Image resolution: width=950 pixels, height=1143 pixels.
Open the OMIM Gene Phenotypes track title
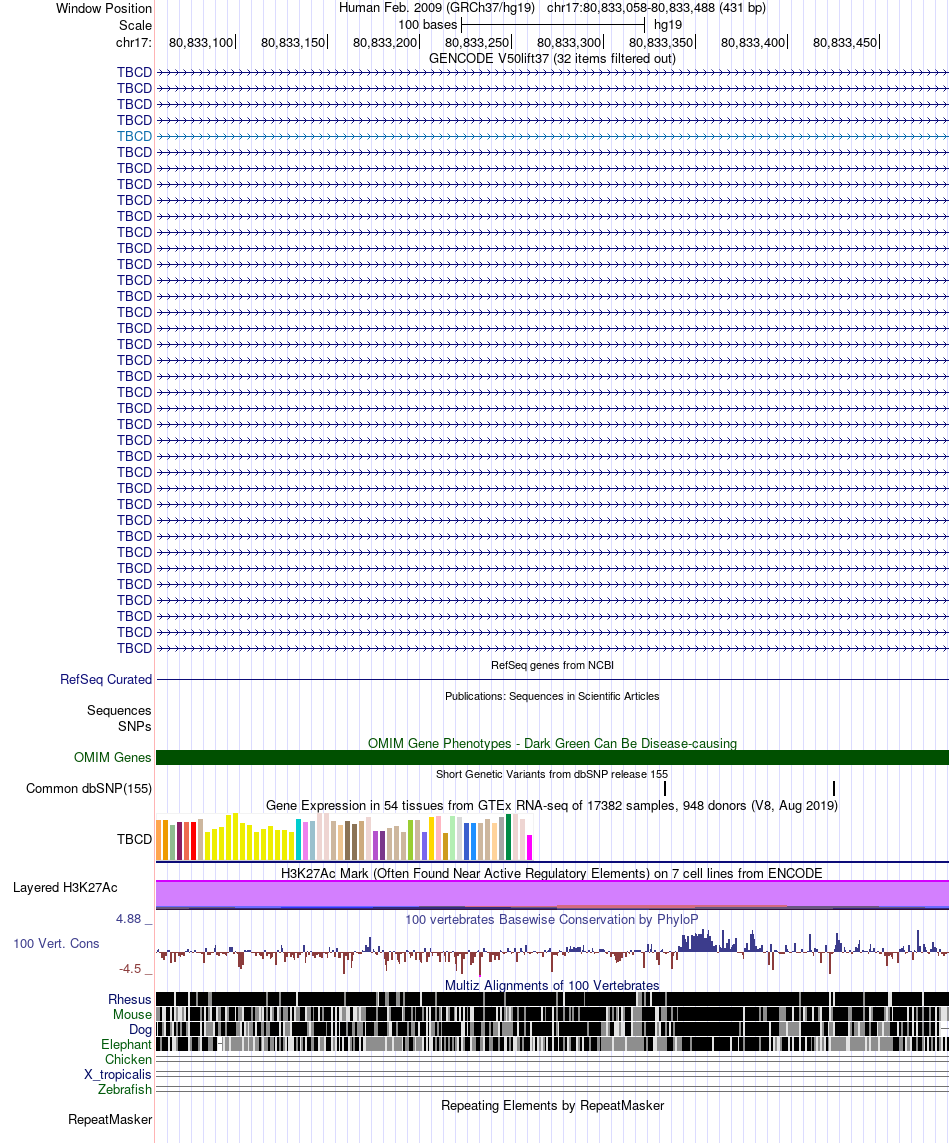pyautogui.click(x=552, y=743)
